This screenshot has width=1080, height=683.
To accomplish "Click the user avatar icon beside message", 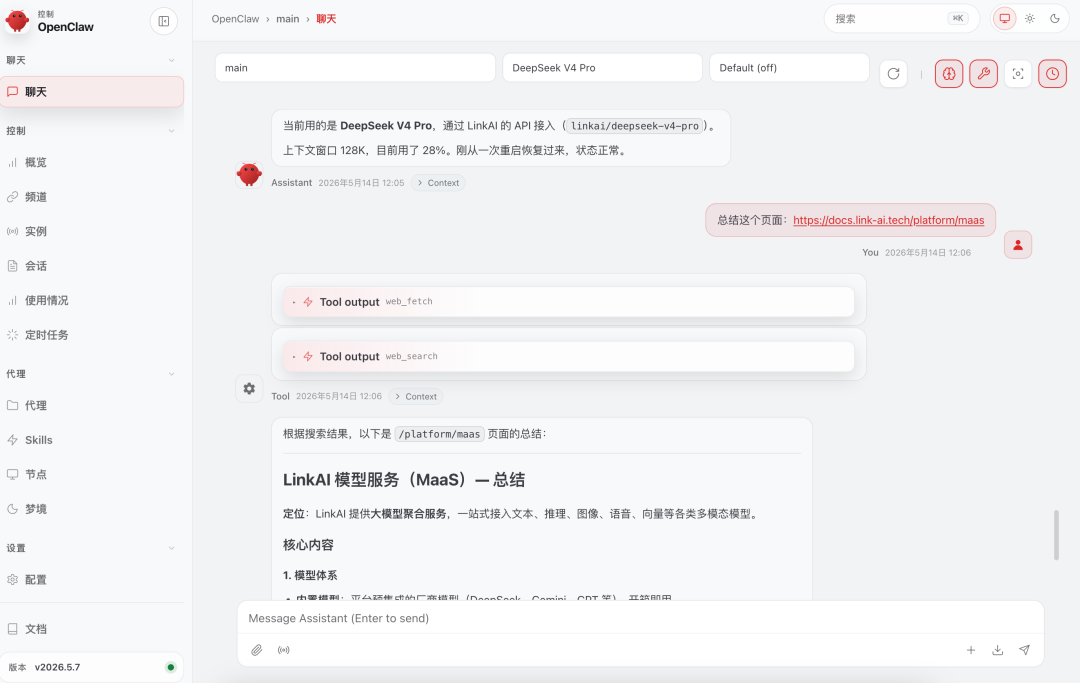I will click(x=1018, y=244).
